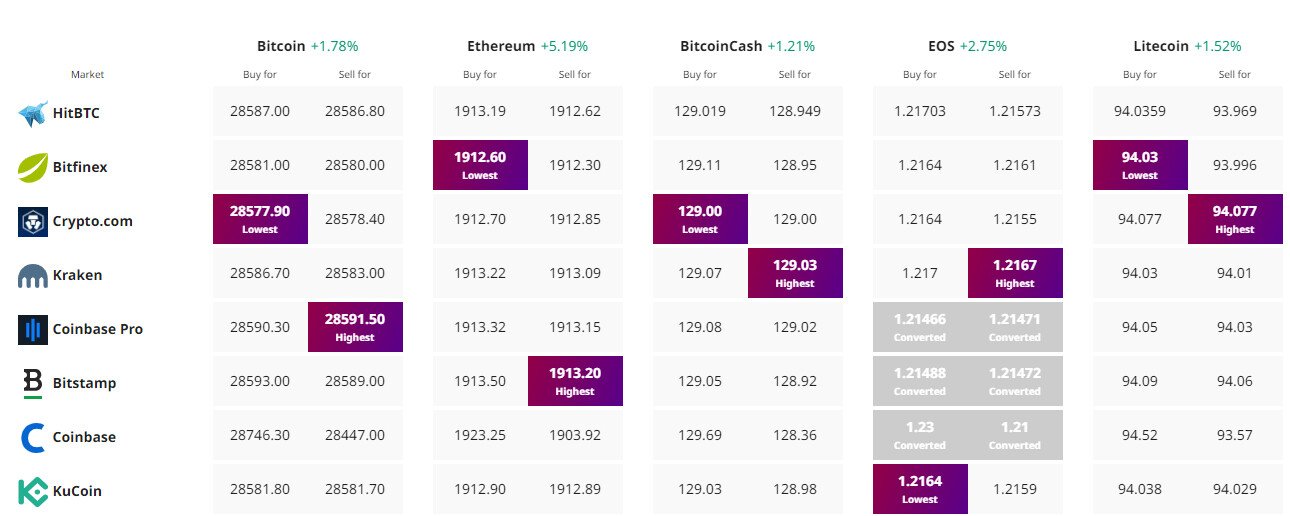Click the Crypto.com lion logo icon
This screenshot has height=516, width=1290.
[33, 221]
